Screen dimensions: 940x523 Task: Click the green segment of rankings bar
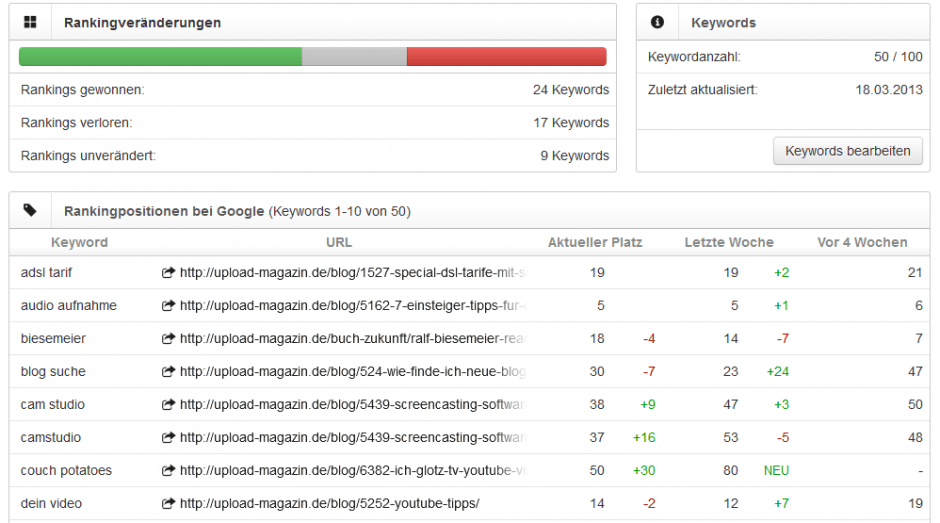click(x=160, y=57)
